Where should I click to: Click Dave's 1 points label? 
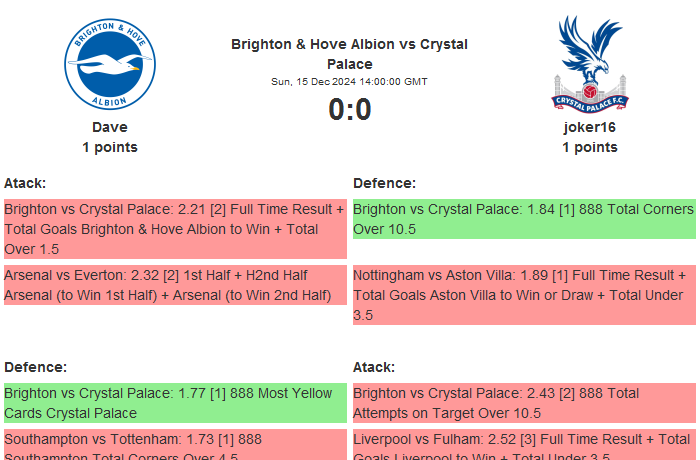pyautogui.click(x=110, y=147)
